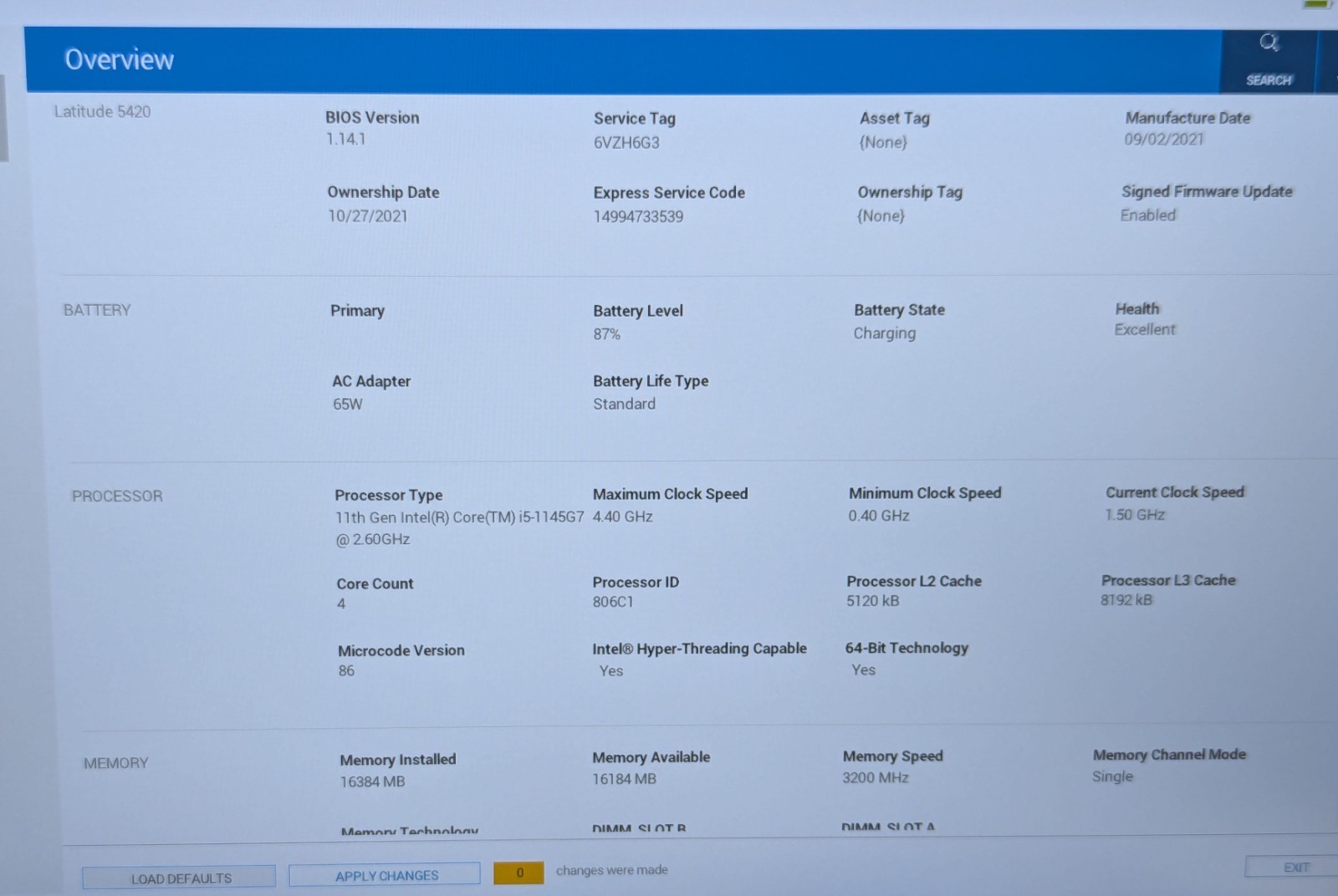
Task: Select minimum clock speed 0.40 GHz
Action: click(x=879, y=516)
